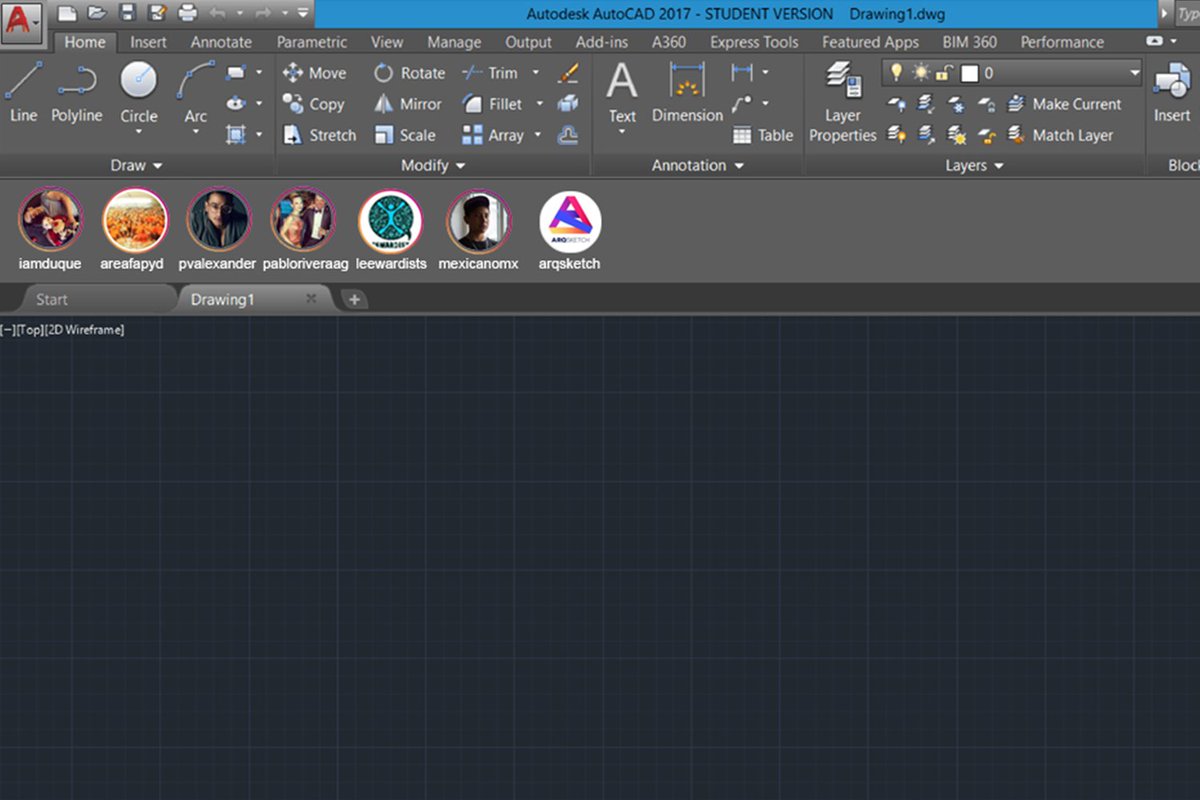Open the Trim dropdown arrow
The height and width of the screenshot is (800, 1200).
(535, 73)
